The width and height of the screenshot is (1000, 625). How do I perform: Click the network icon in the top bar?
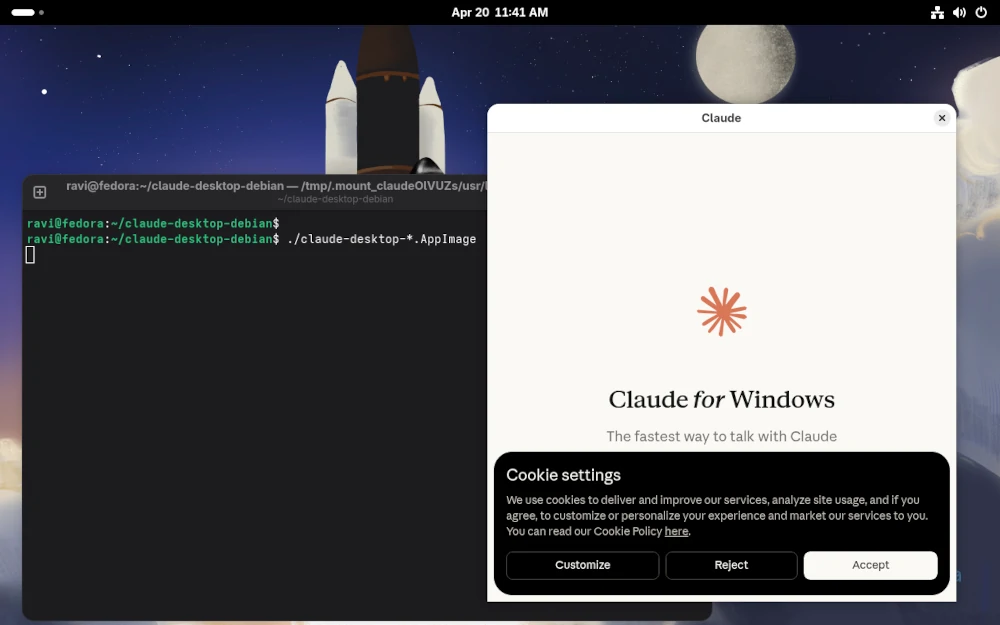tap(937, 12)
